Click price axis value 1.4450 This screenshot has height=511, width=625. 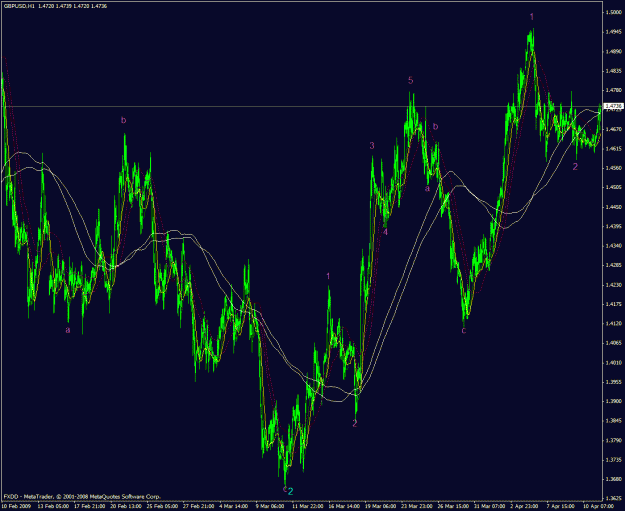click(613, 207)
